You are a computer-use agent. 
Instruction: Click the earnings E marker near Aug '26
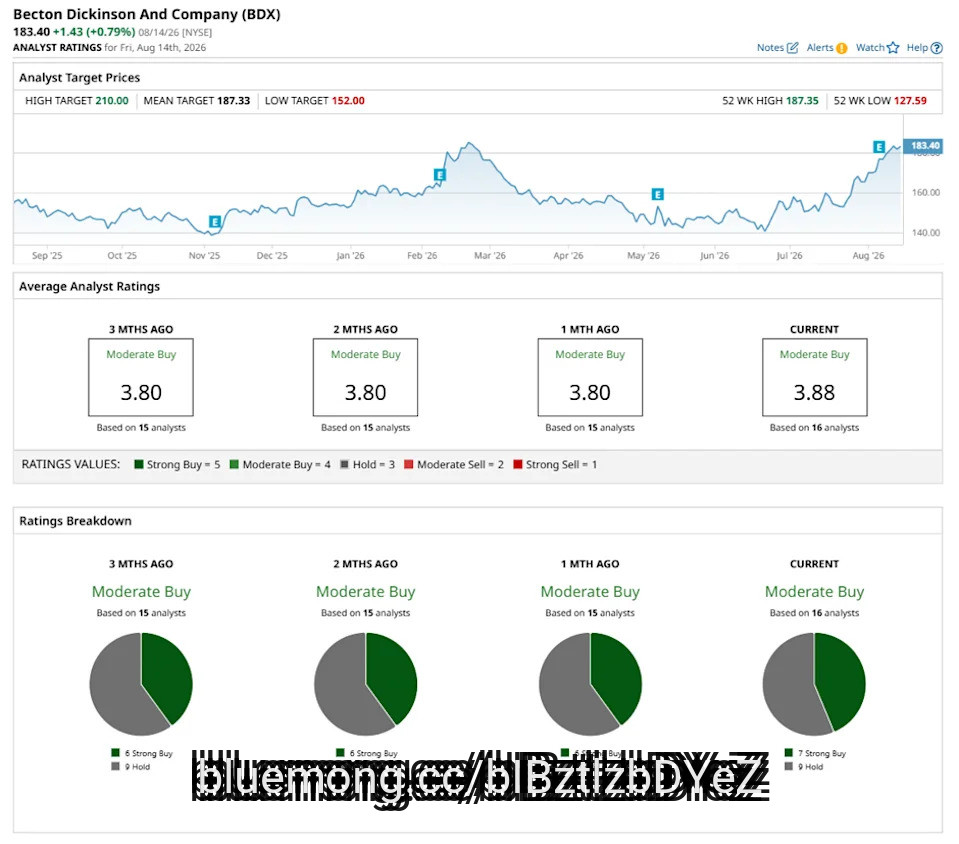coord(878,147)
